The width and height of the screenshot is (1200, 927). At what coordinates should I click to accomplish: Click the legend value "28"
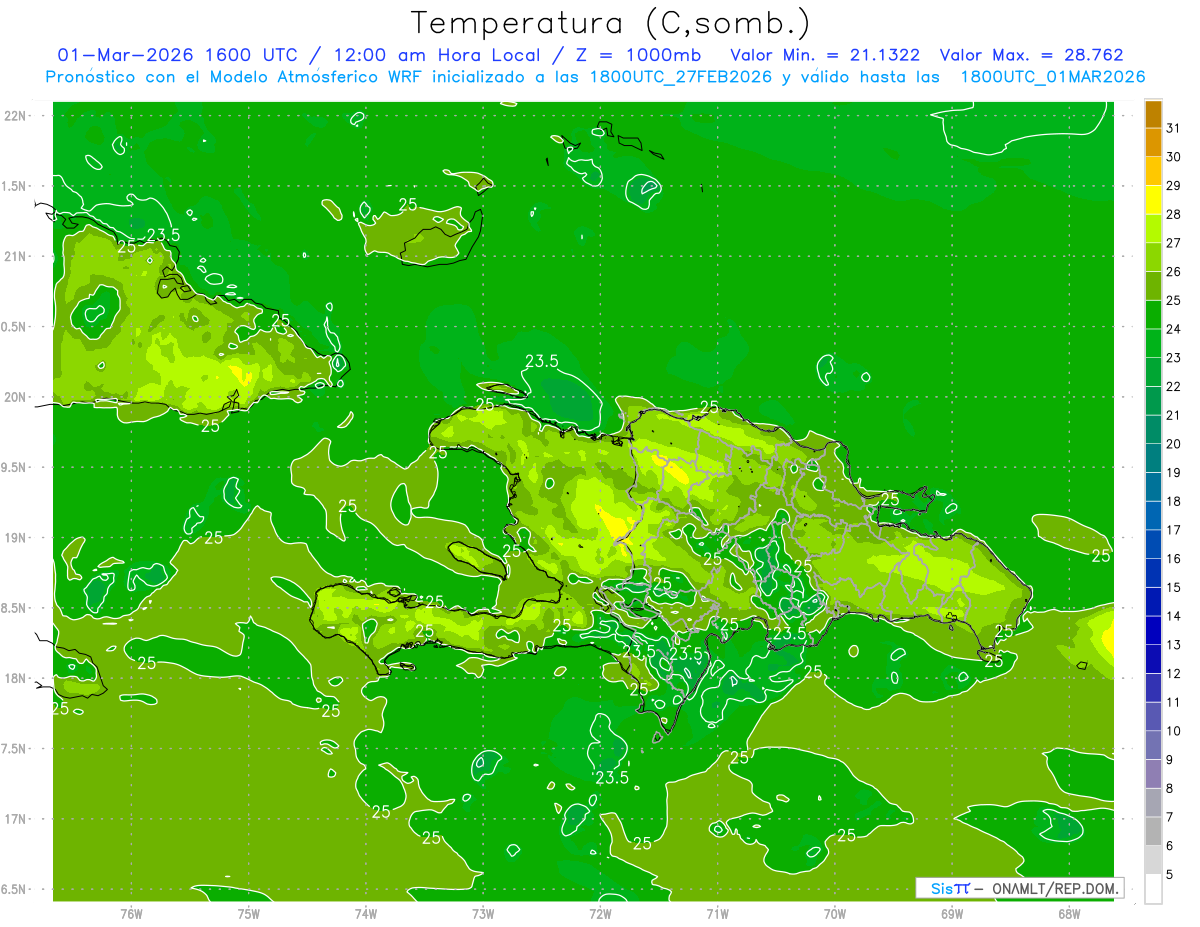pos(1174,214)
